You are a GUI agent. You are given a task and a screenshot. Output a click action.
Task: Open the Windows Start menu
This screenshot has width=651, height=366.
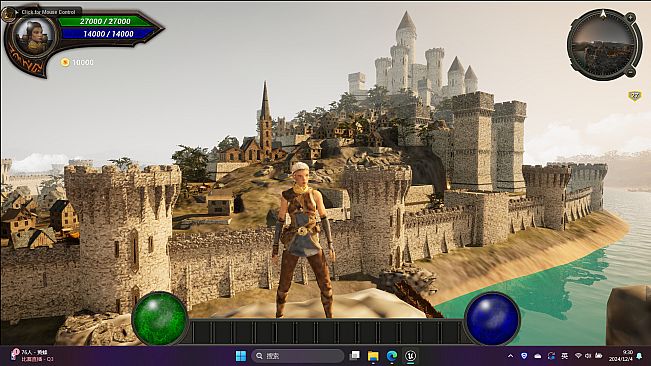241,356
